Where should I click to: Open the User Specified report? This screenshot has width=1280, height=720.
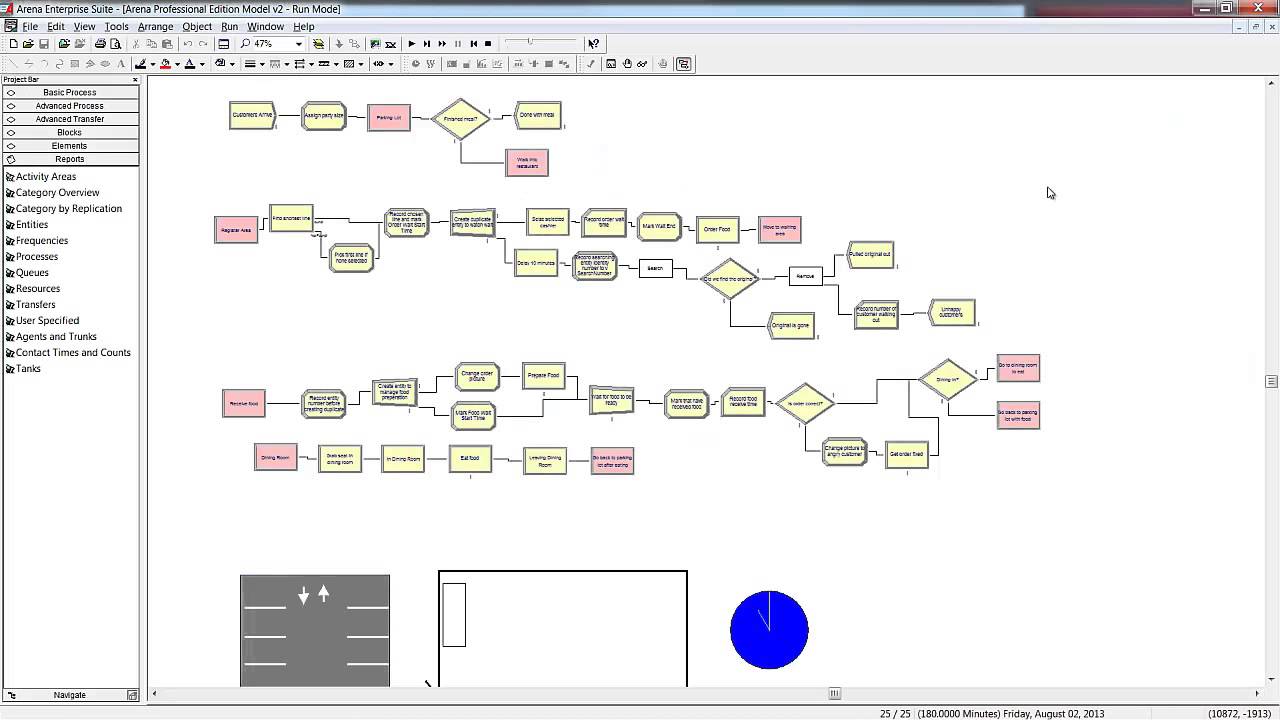click(x=47, y=321)
